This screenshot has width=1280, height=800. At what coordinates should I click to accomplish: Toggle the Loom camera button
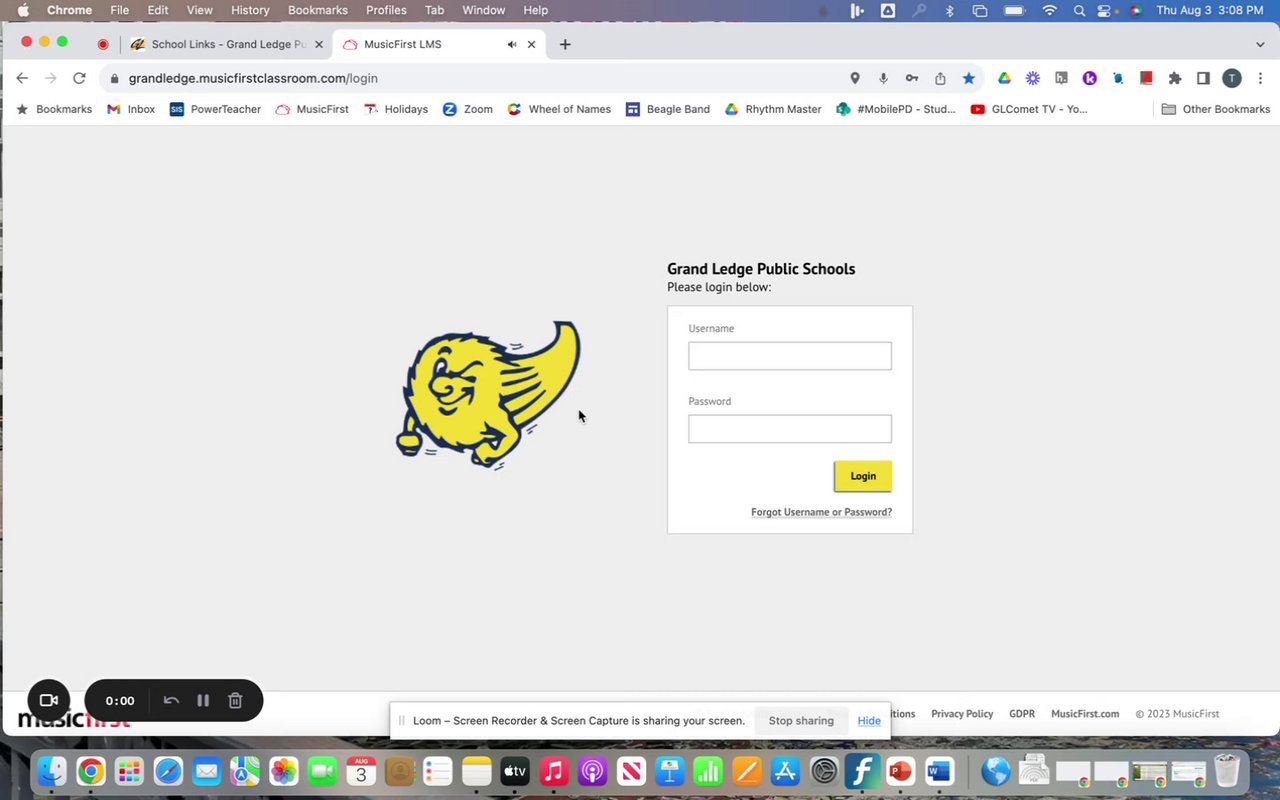point(48,700)
